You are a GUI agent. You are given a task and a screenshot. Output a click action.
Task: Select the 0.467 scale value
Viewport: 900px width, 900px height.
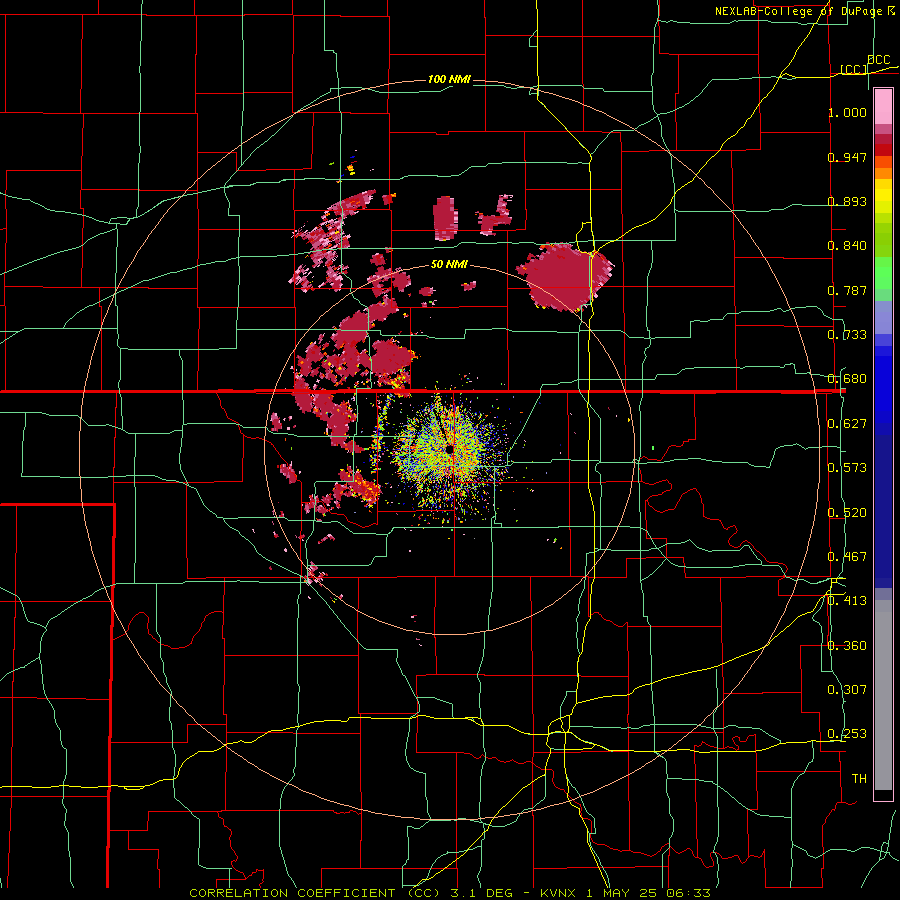(847, 557)
